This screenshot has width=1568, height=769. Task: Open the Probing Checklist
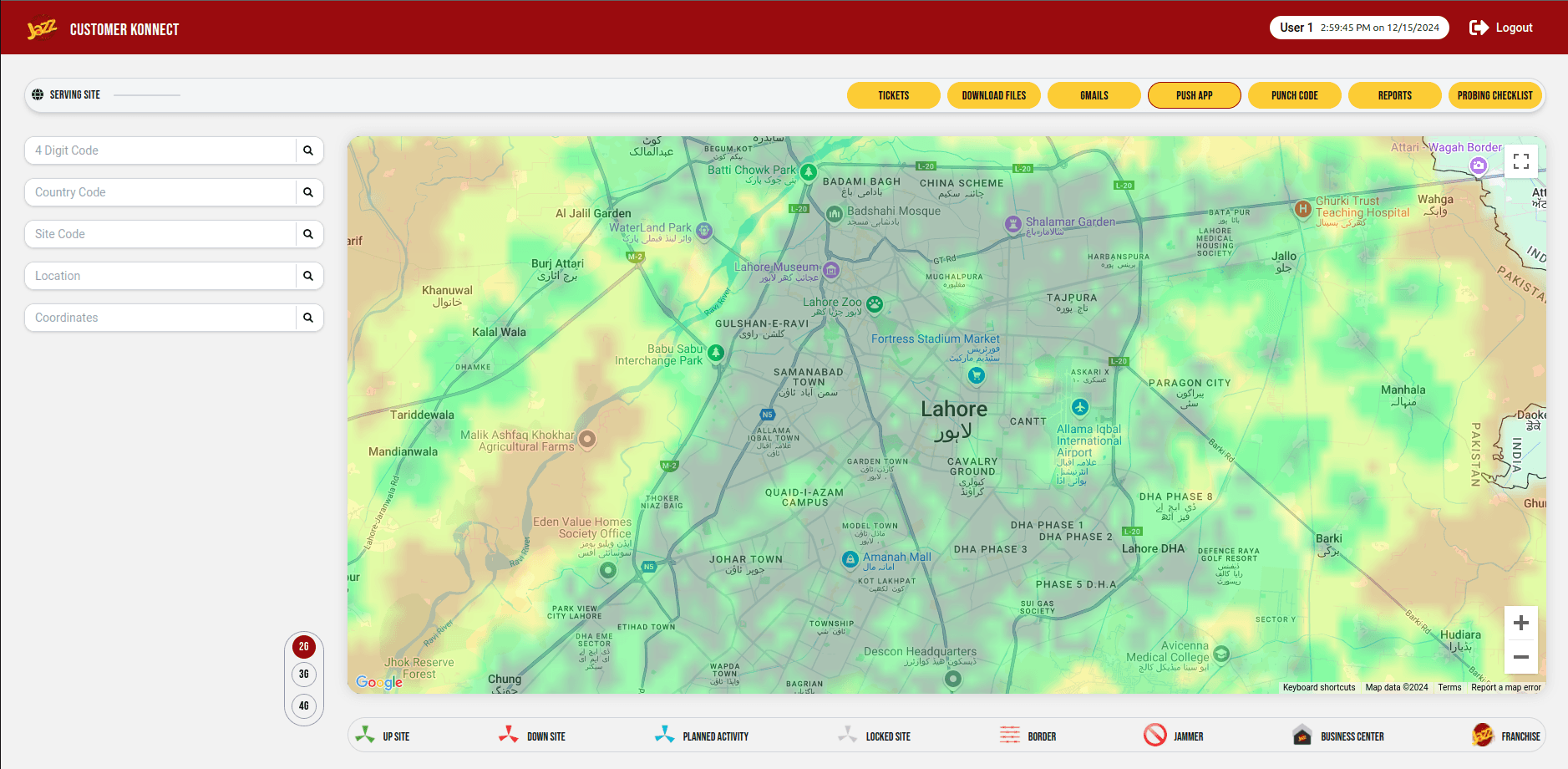click(1495, 95)
